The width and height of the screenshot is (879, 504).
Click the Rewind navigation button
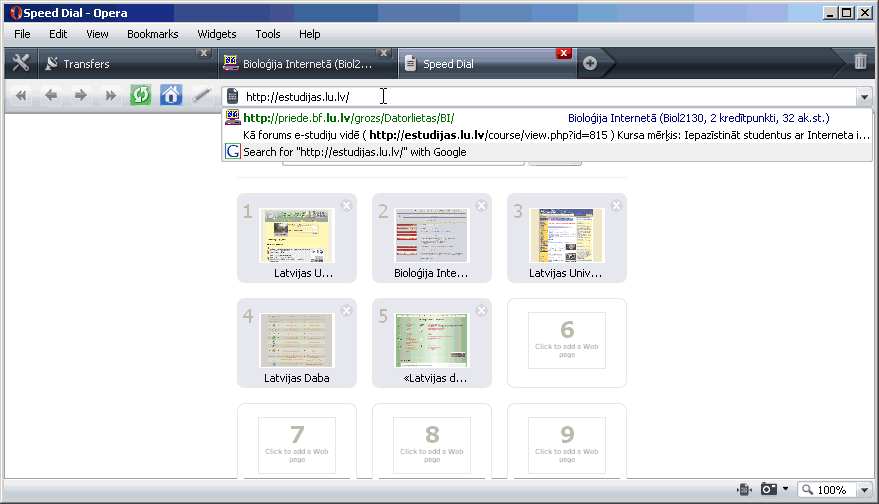click(21, 96)
